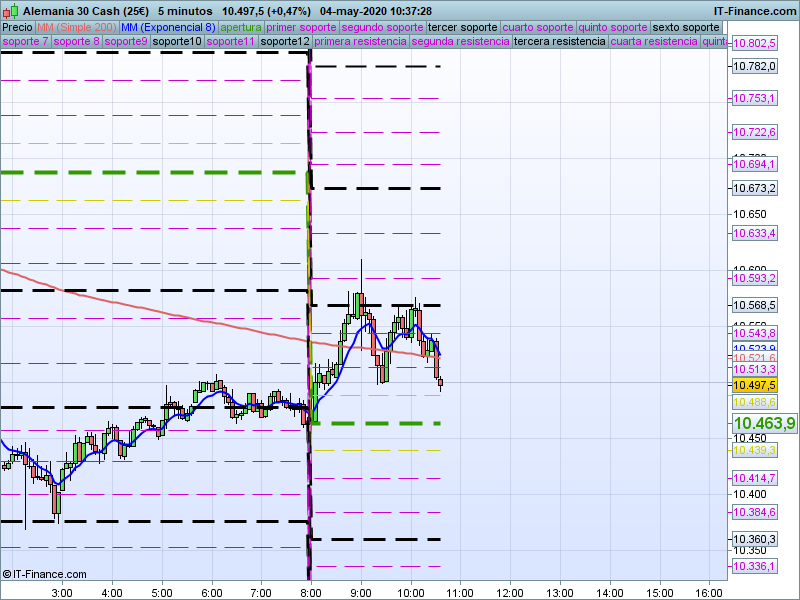Select the Precio legend label

point(17,28)
